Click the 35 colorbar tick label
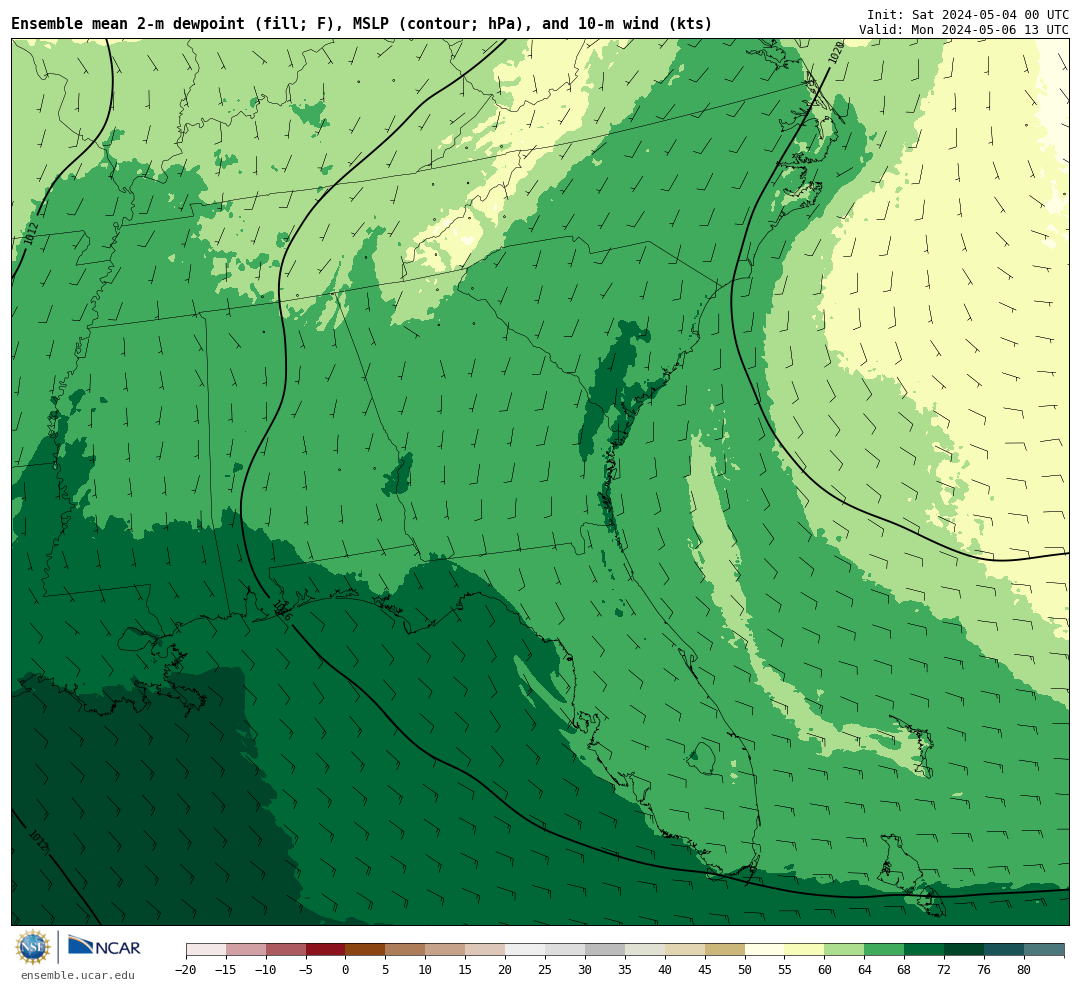Image resolution: width=1080 pixels, height=988 pixels. pos(625,970)
